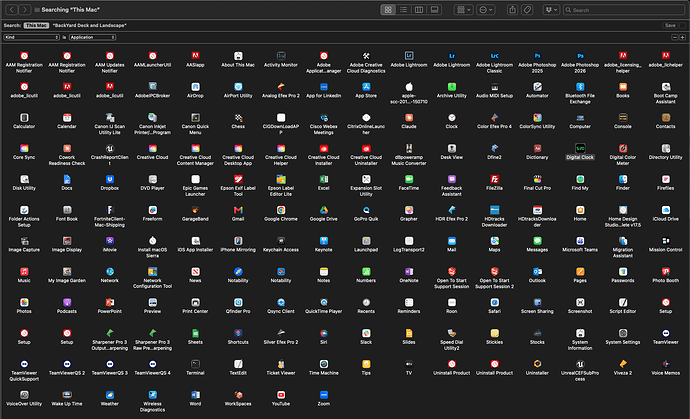Screen dimensions: 690x419
Task: Add a search criteria with plus button
Action: pyautogui.click(x=682, y=37)
